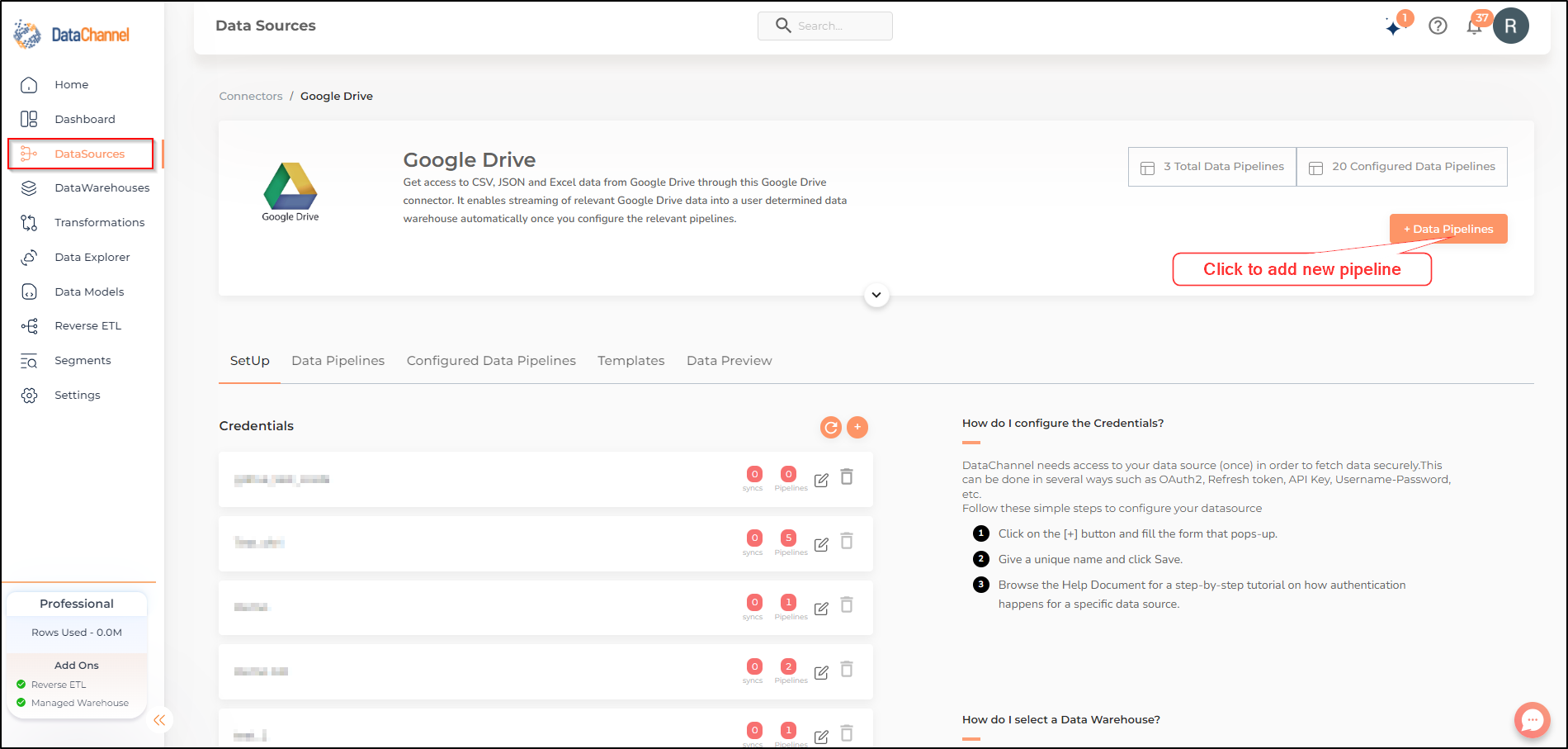Click the Managed Warehouse add-on entry
The height and width of the screenshot is (749, 1568).
pyautogui.click(x=73, y=703)
